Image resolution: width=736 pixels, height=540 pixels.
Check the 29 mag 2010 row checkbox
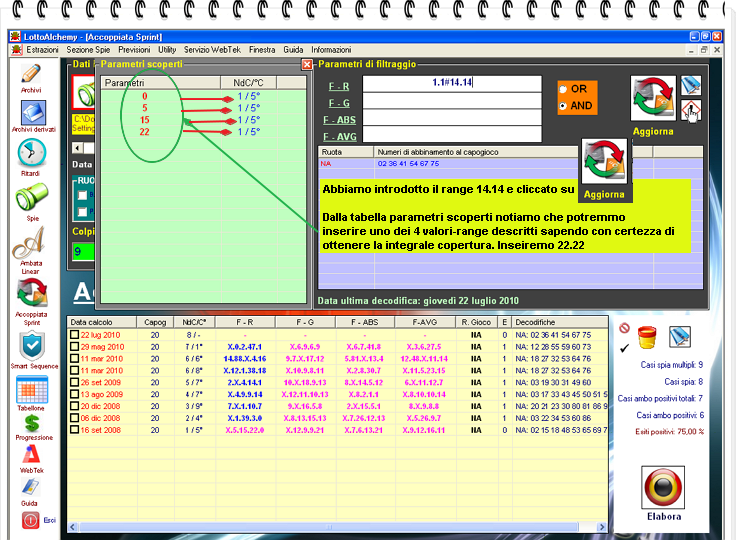74,347
